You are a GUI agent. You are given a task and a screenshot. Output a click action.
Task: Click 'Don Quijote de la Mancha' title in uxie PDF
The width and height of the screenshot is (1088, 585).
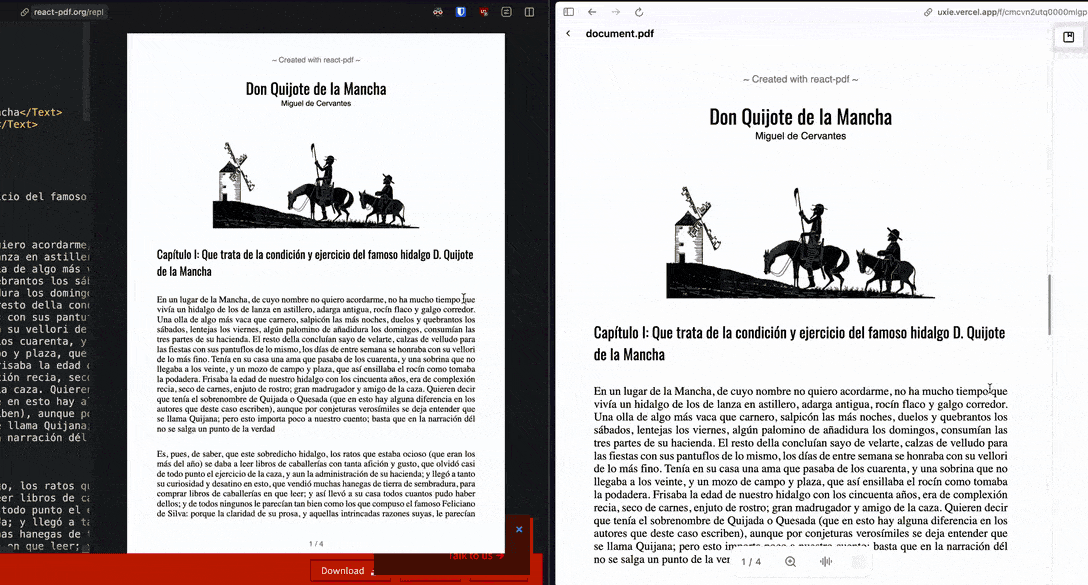pos(800,117)
